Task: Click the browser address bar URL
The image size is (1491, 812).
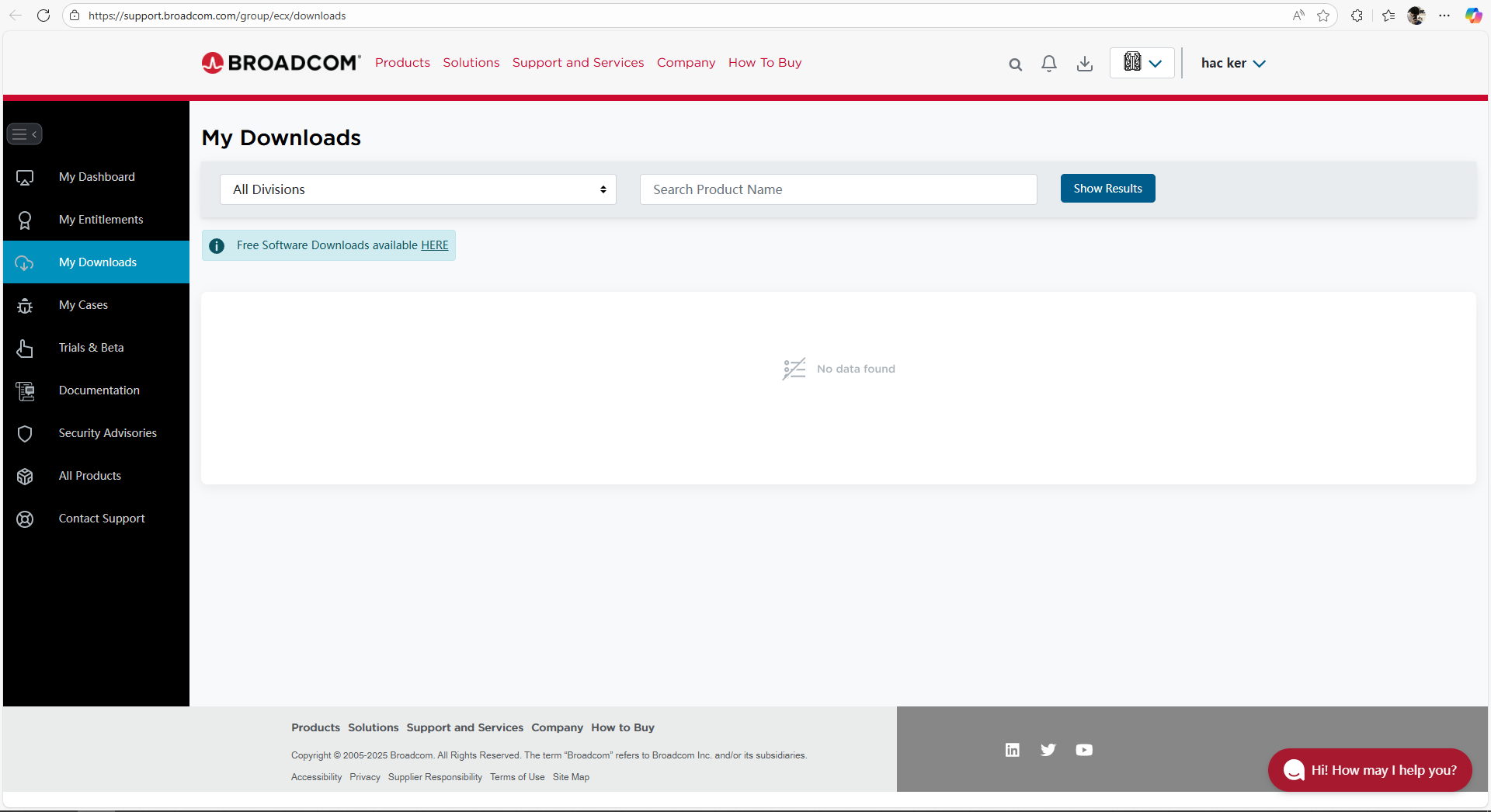Action: click(217, 16)
